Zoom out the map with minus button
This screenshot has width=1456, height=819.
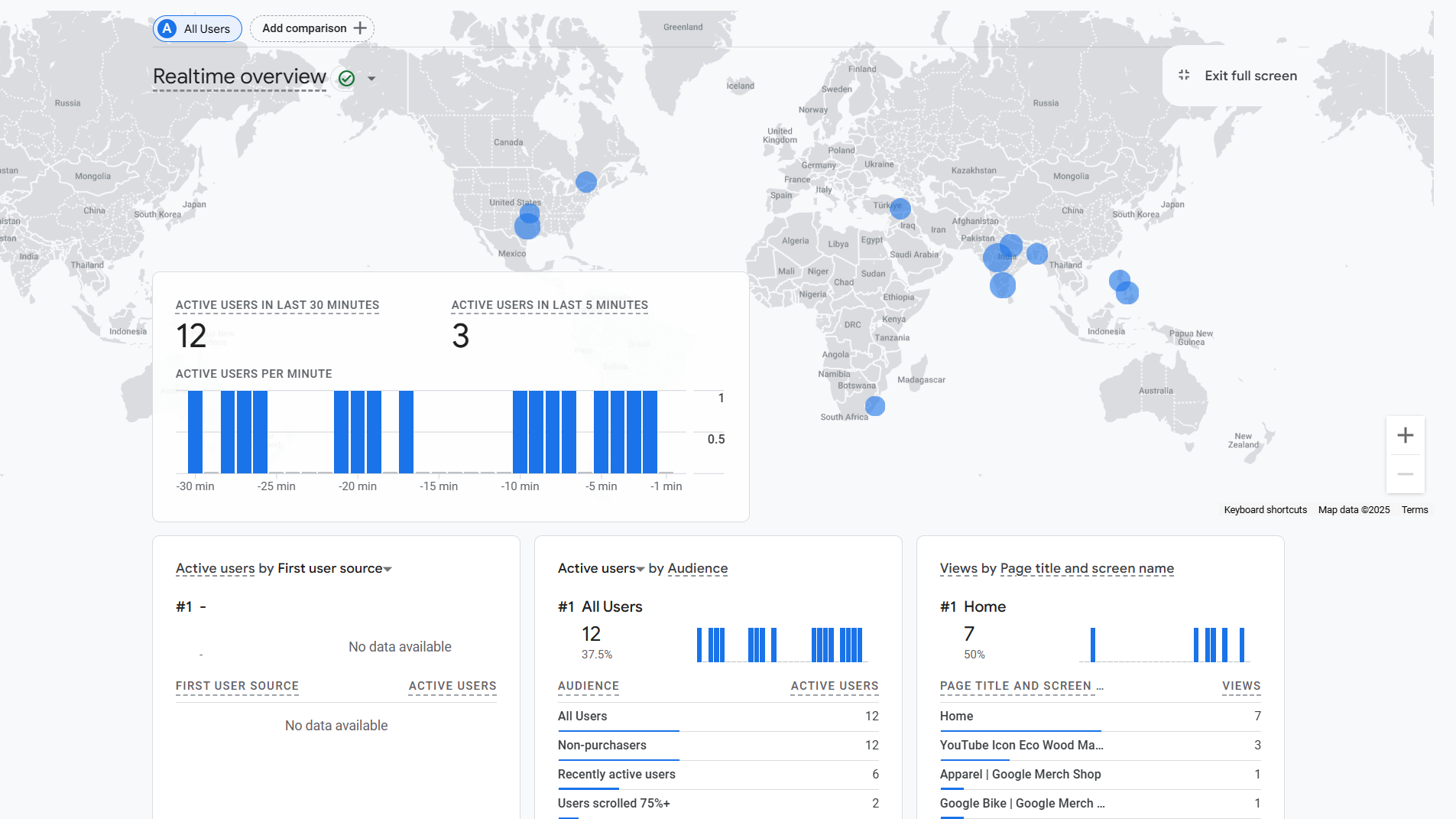(x=1405, y=474)
